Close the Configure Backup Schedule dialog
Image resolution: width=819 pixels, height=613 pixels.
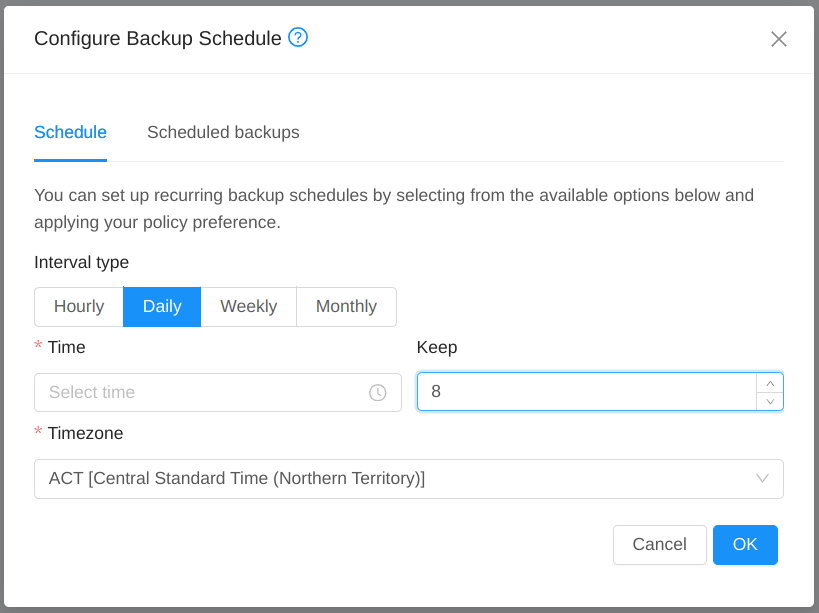point(779,39)
